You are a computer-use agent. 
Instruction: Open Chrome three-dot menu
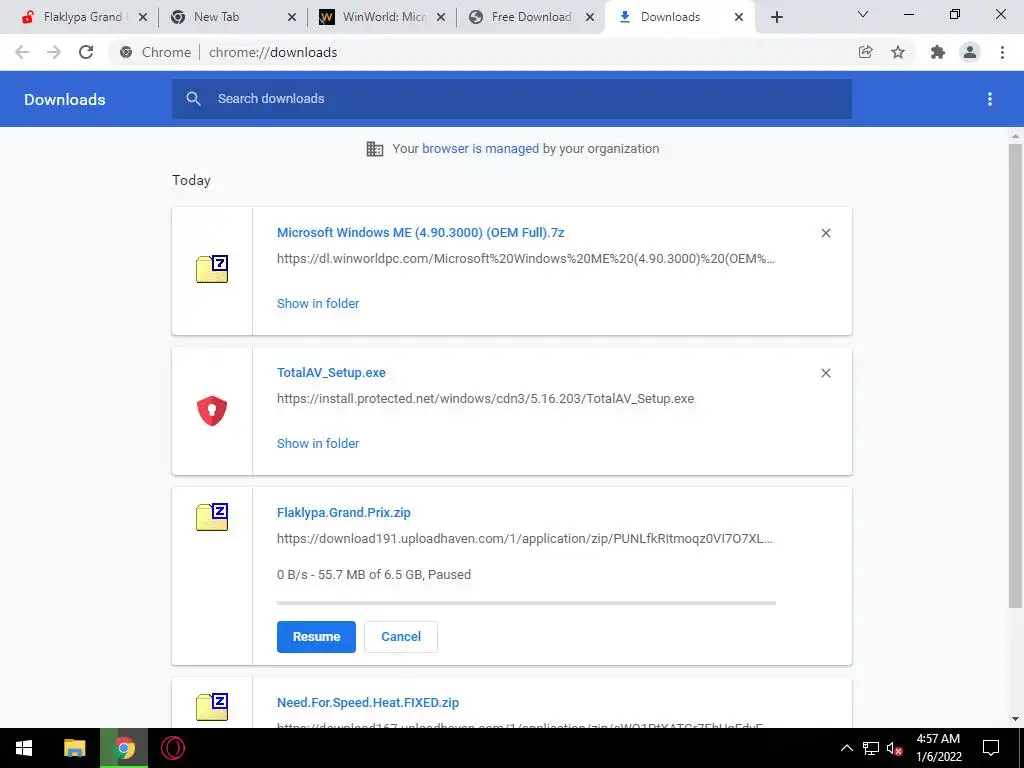1002,52
